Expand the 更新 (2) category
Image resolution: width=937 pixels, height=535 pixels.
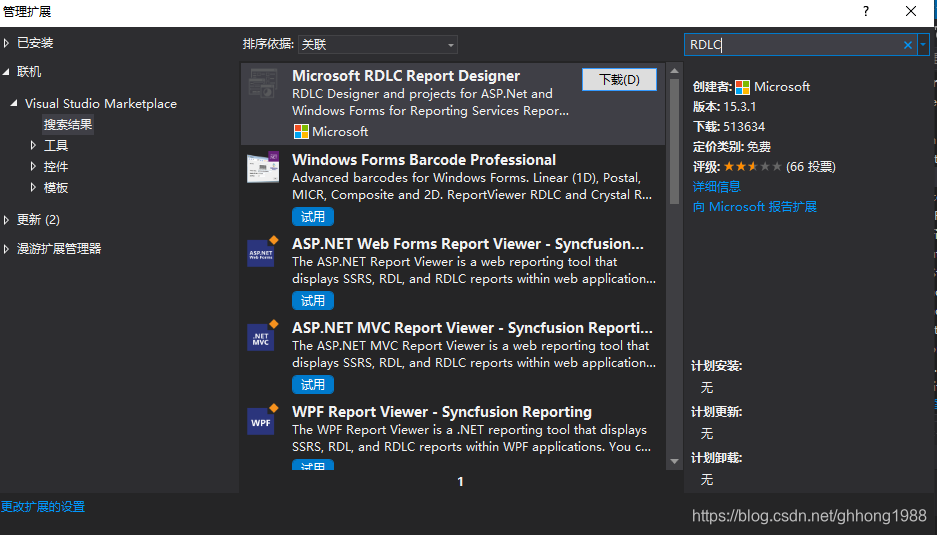click(7, 220)
